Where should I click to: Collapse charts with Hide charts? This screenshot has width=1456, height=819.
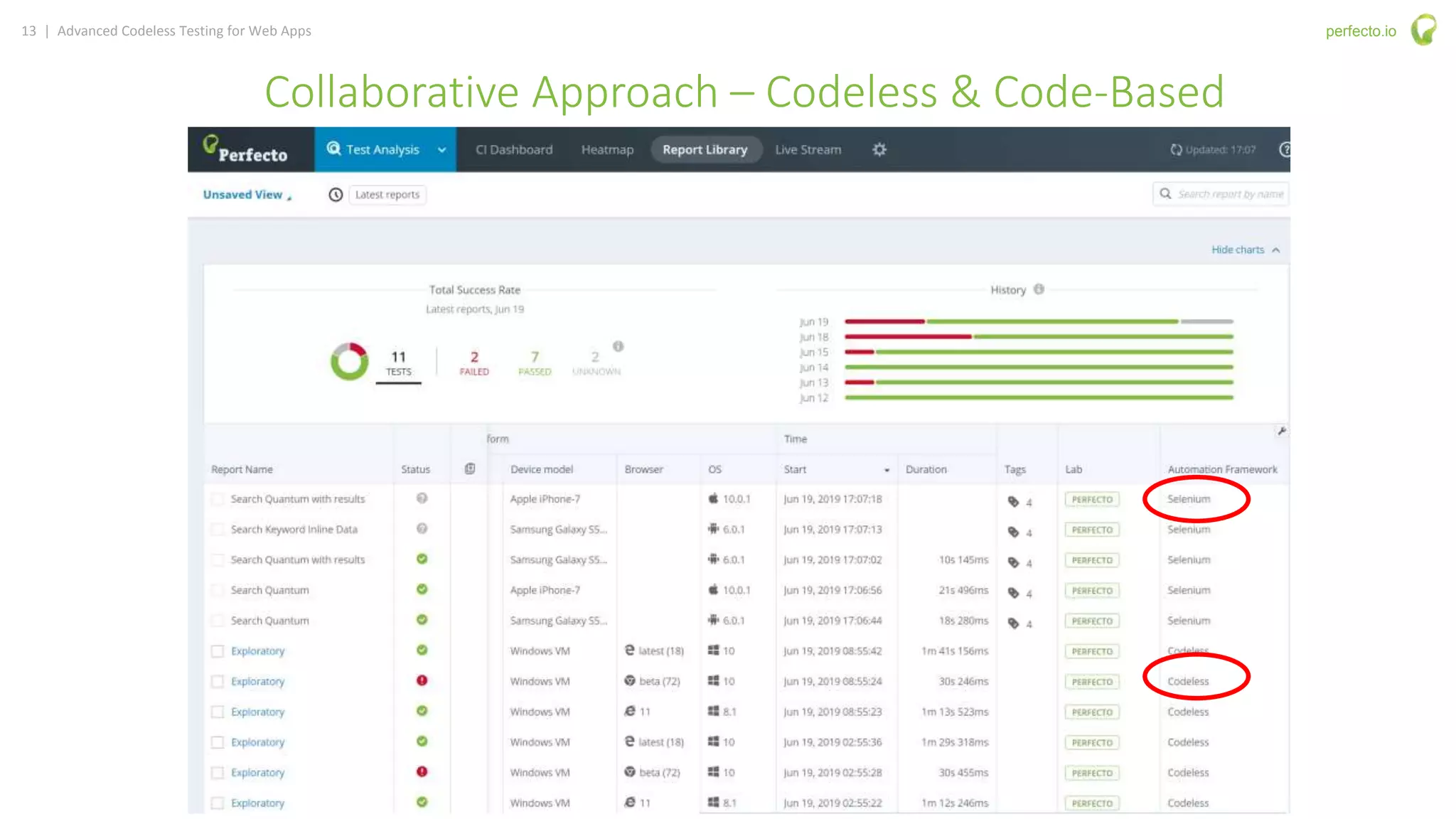click(x=1245, y=250)
